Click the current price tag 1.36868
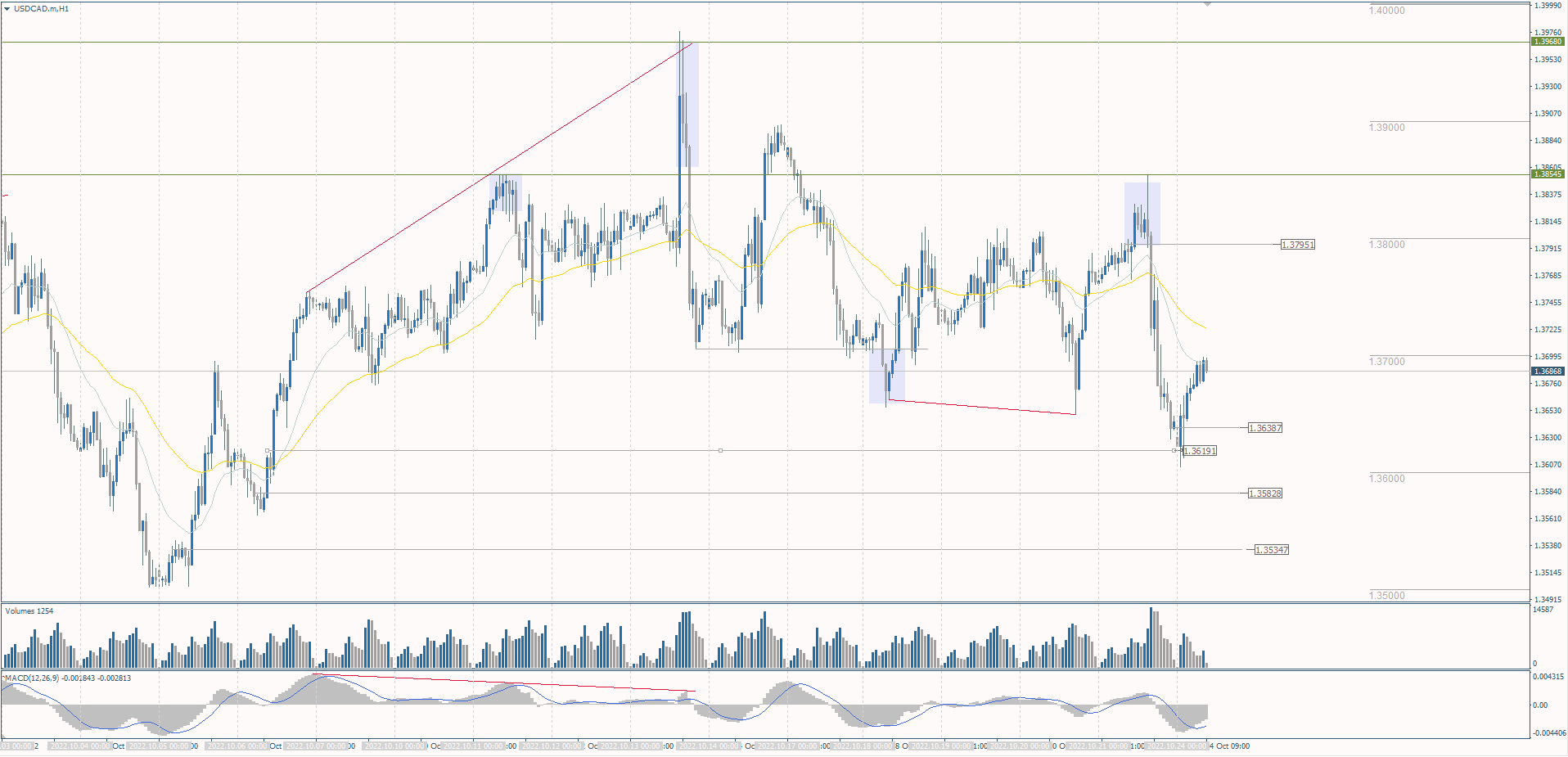 (1548, 372)
